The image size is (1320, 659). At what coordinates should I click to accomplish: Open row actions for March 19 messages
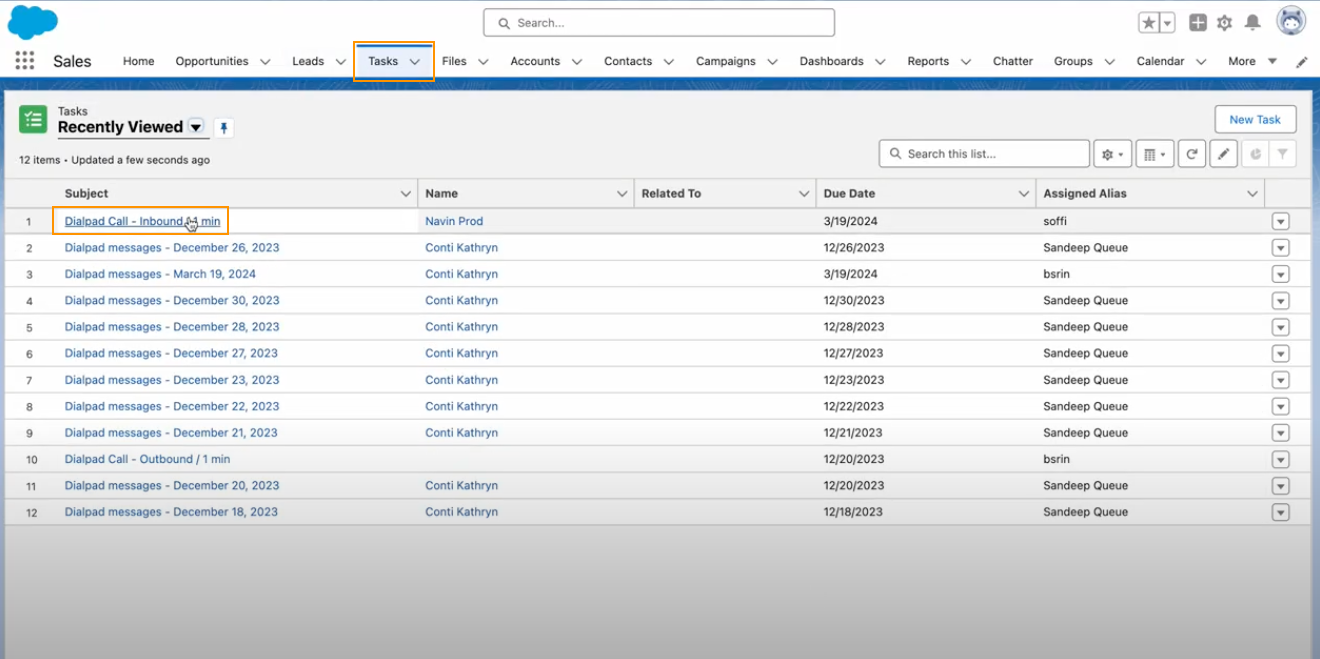click(x=1280, y=274)
